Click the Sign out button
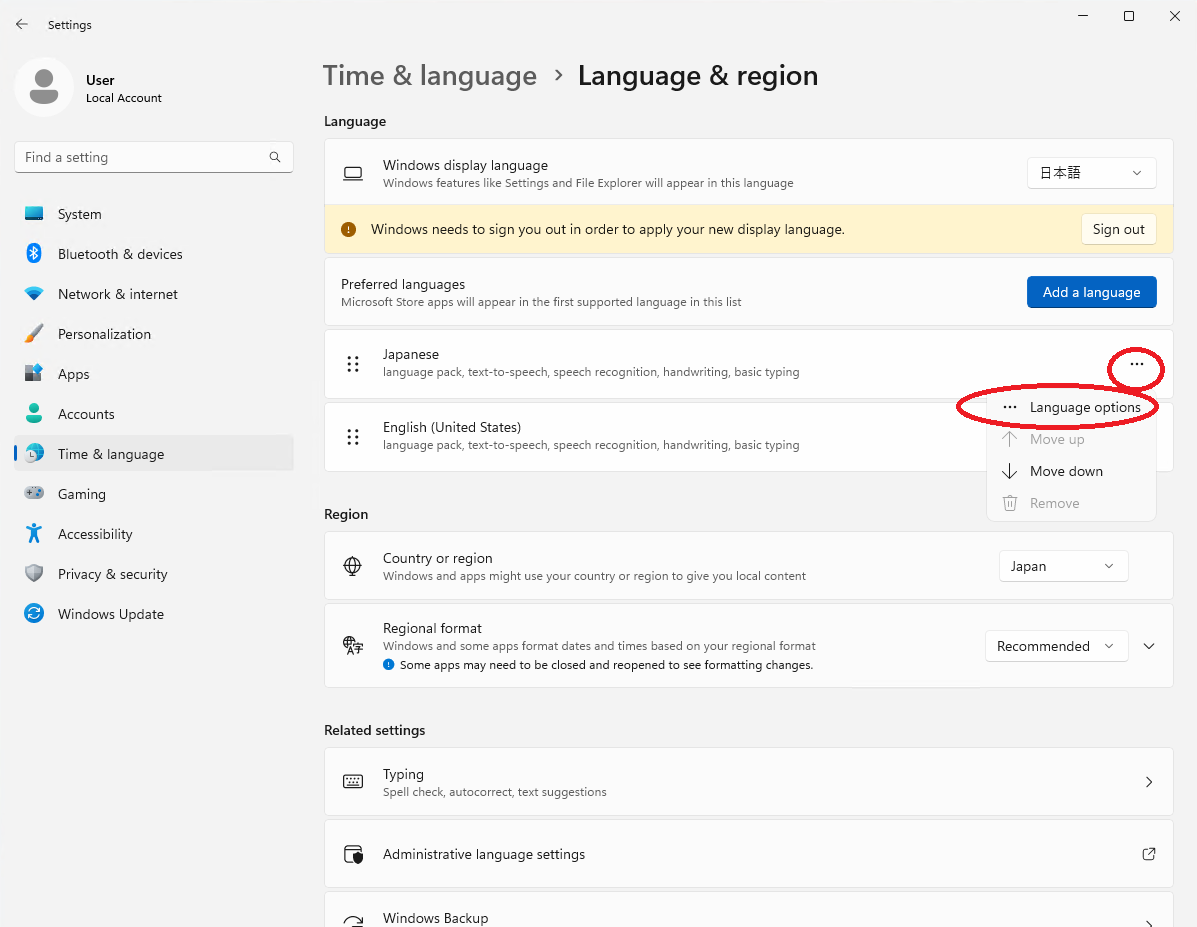The height and width of the screenshot is (927, 1197). point(1118,229)
